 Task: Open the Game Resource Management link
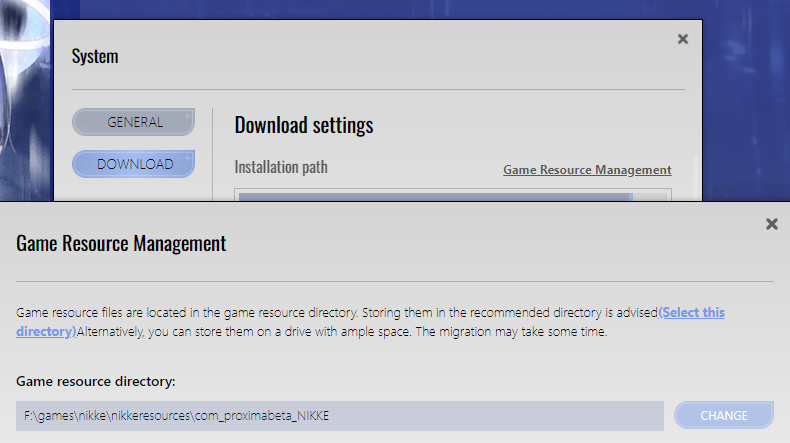click(x=587, y=170)
